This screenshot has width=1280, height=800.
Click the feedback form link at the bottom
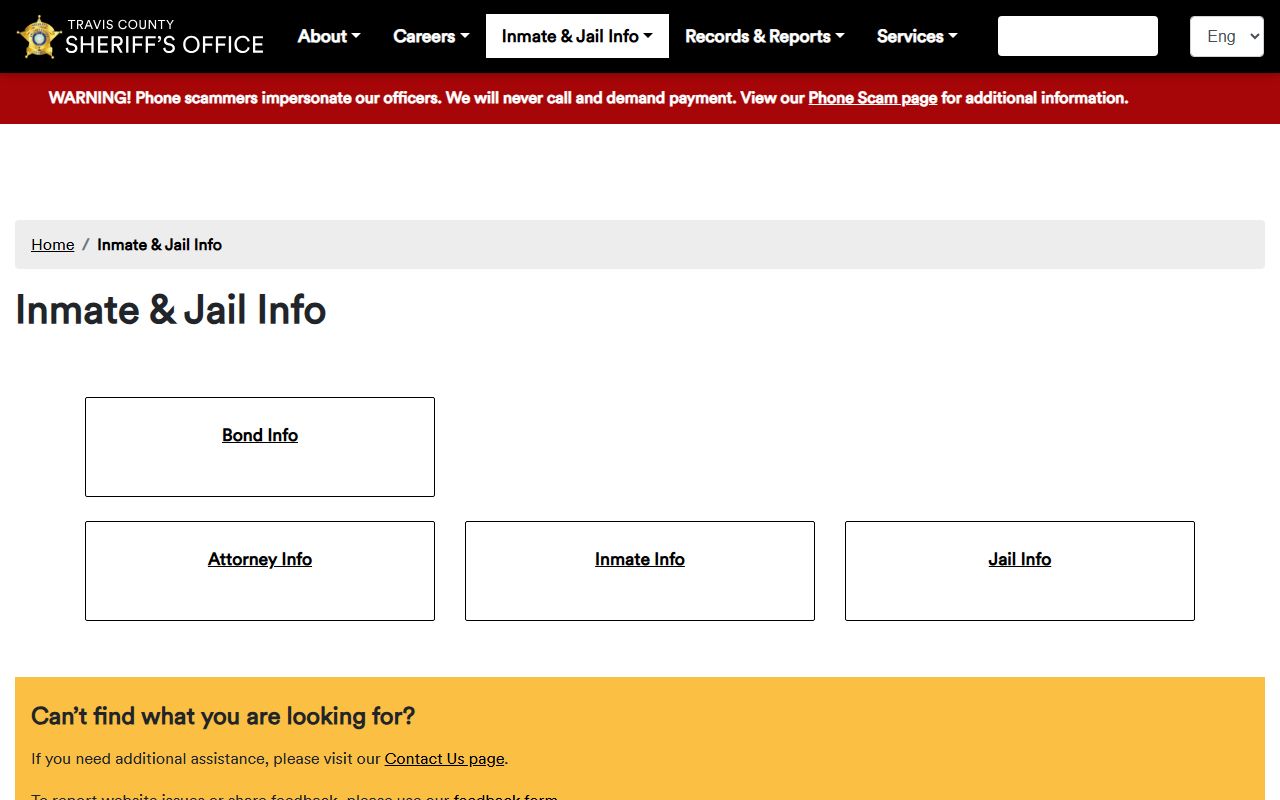(505, 796)
